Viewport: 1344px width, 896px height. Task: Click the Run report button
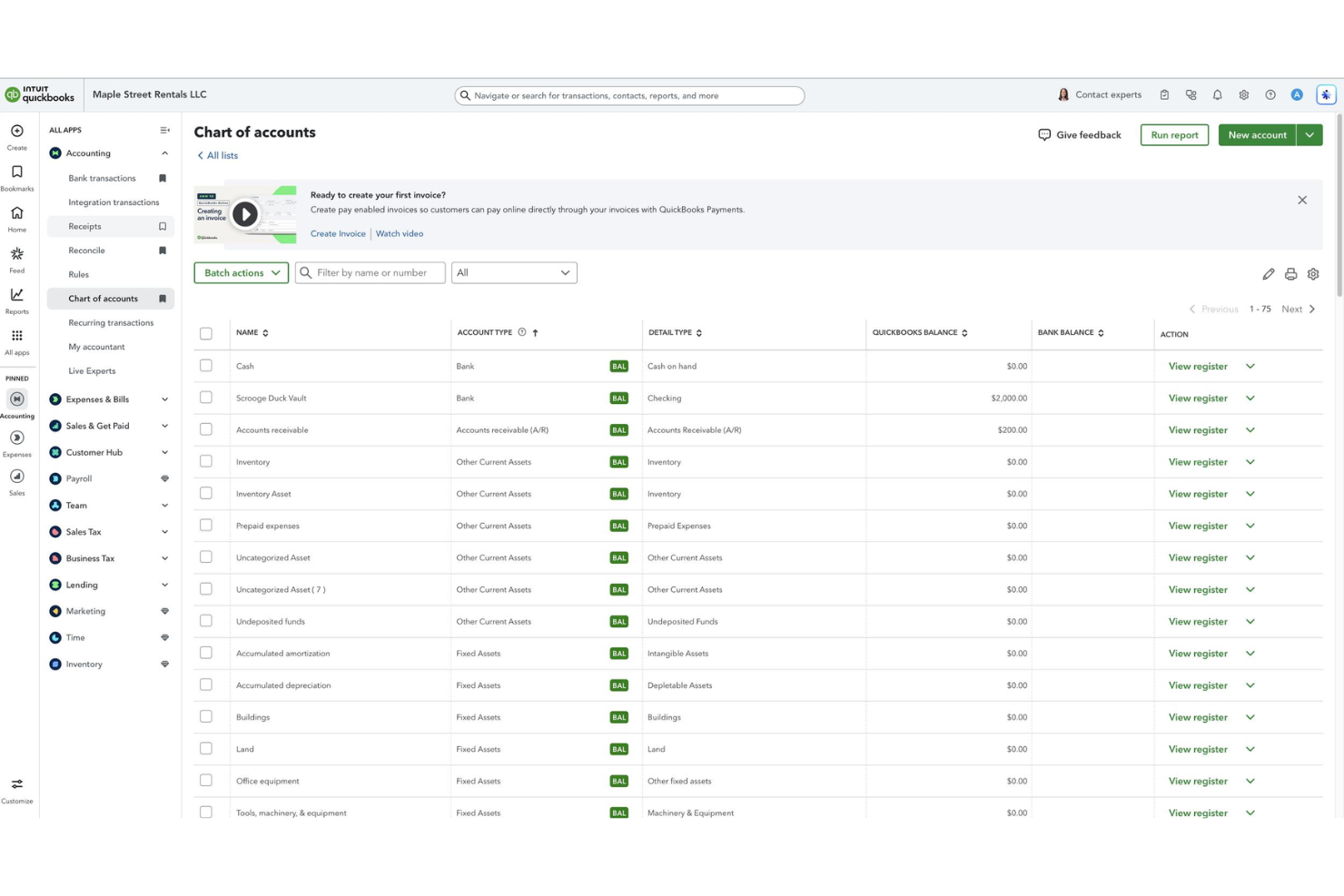[x=1174, y=135]
